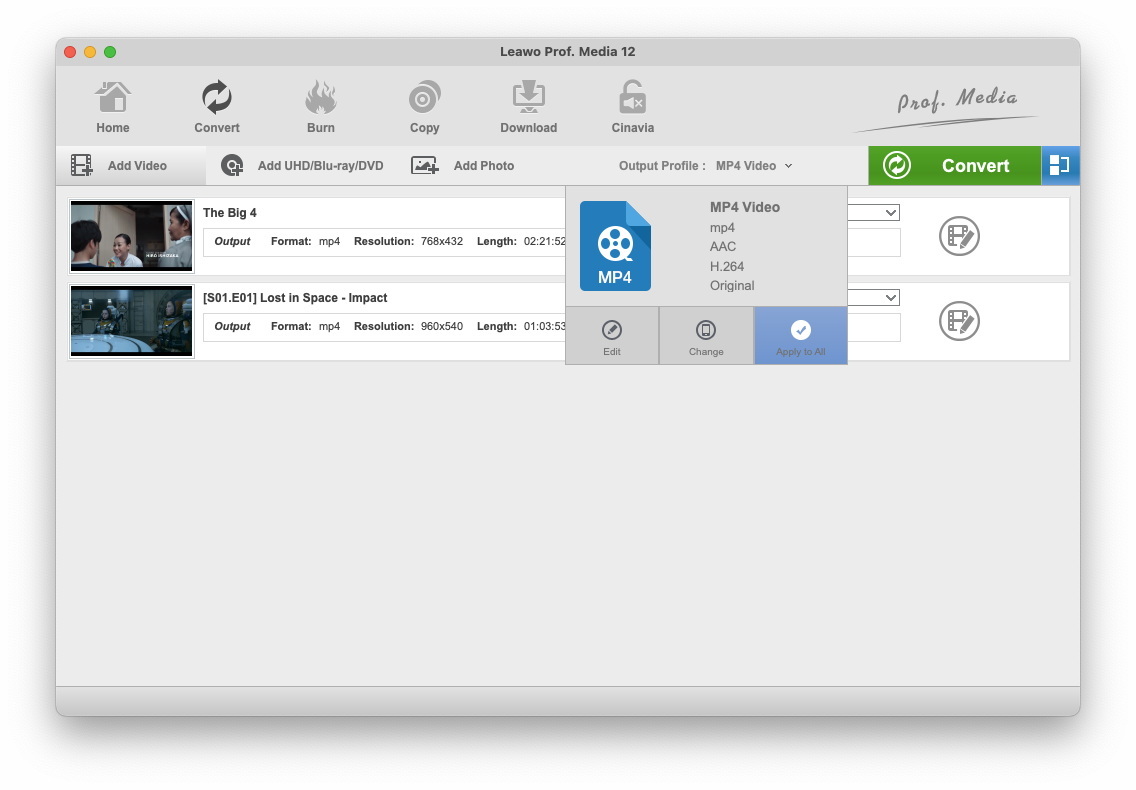
Task: Click the field under The Big 4 dropdown
Action: (874, 243)
